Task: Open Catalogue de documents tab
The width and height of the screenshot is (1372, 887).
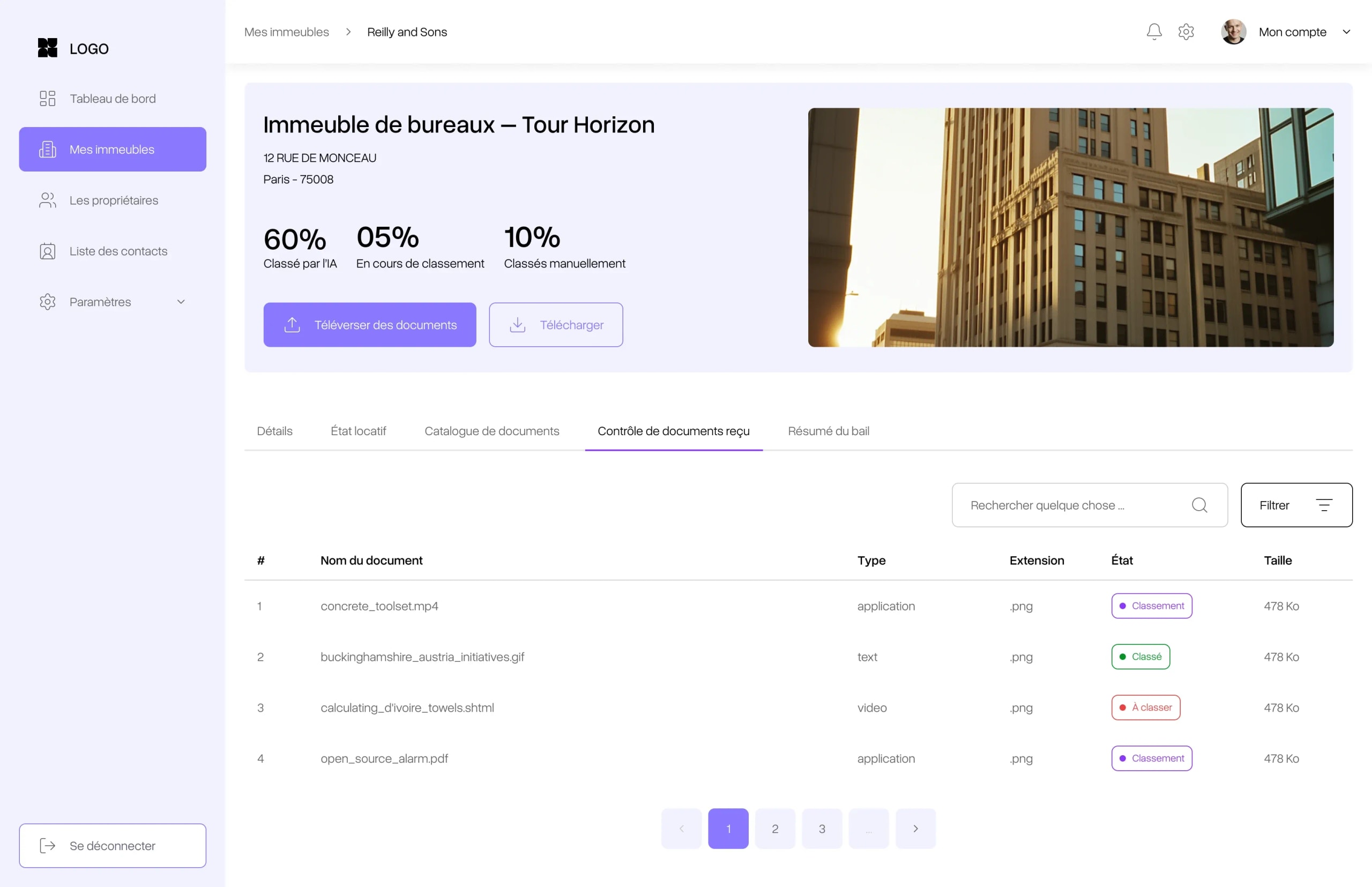Action: pos(491,431)
